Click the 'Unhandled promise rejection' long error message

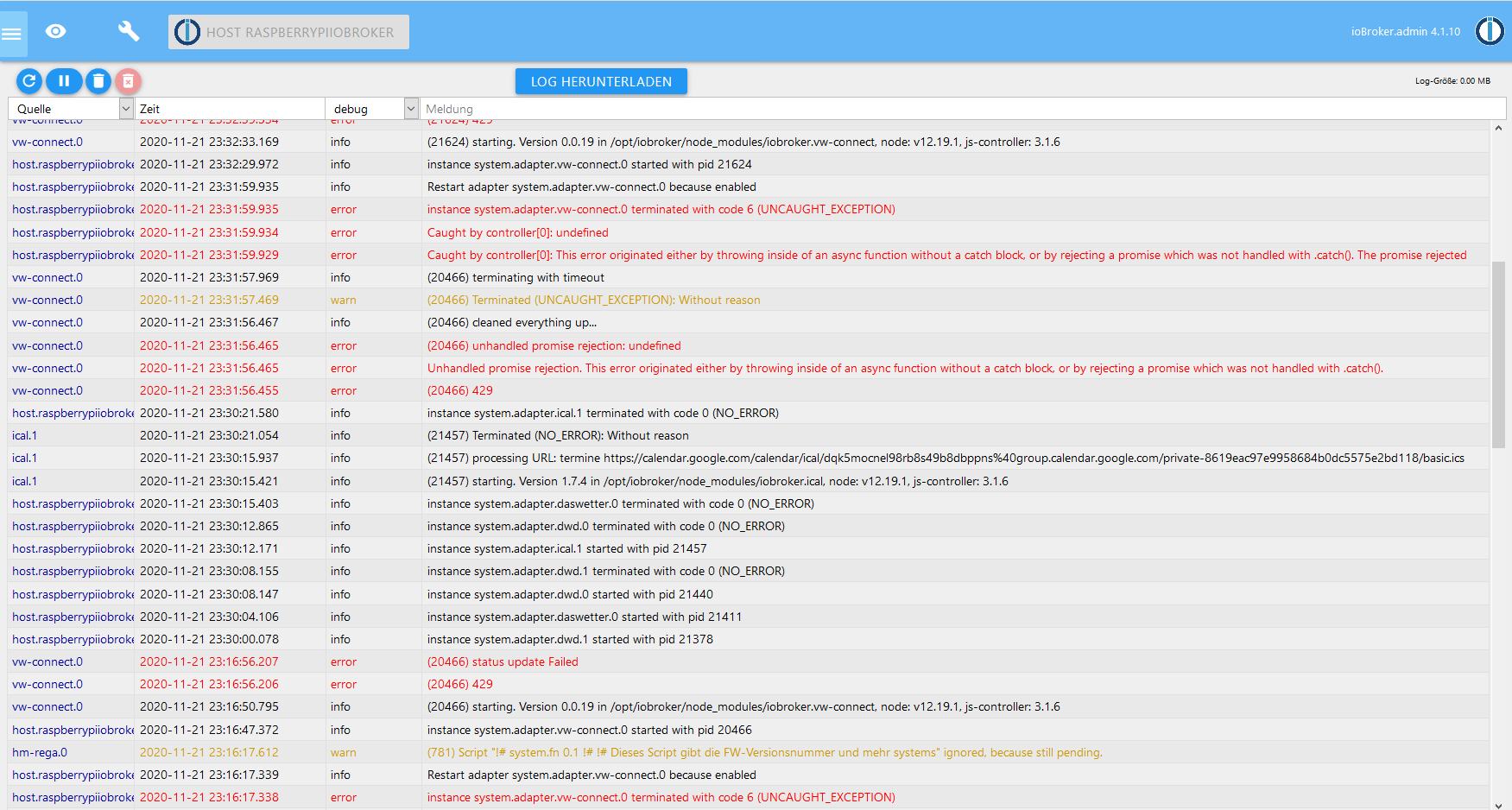coord(905,368)
